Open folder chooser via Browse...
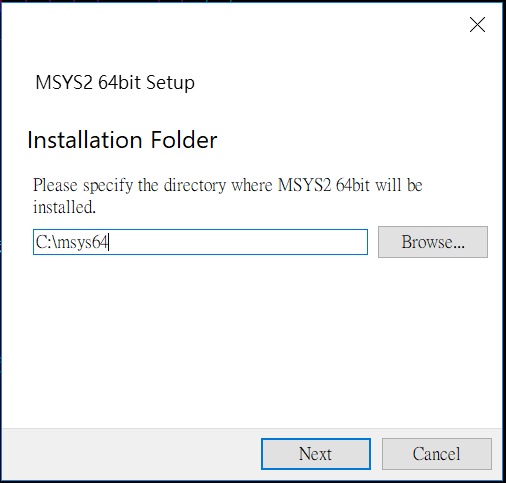Image resolution: width=506 pixels, height=483 pixels. [433, 242]
